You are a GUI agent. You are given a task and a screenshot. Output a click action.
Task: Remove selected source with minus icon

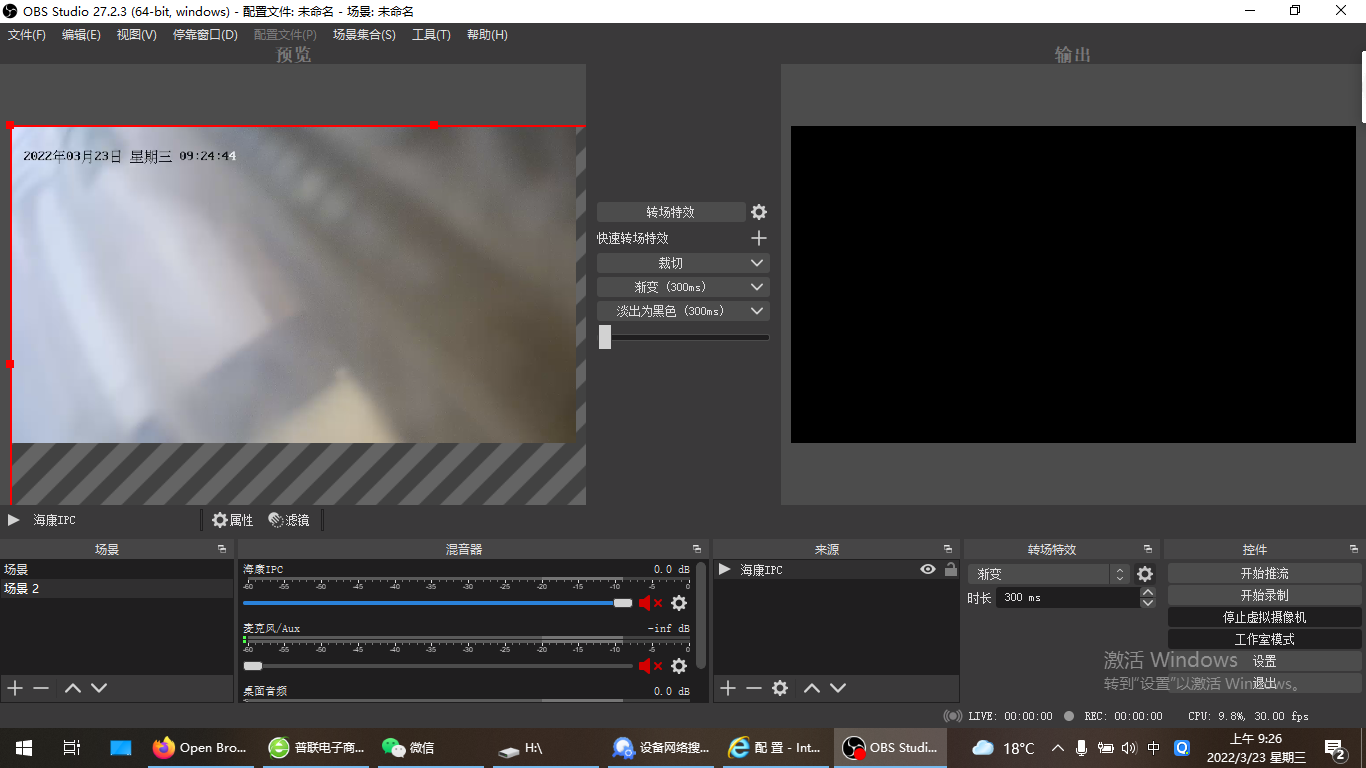[x=754, y=688]
